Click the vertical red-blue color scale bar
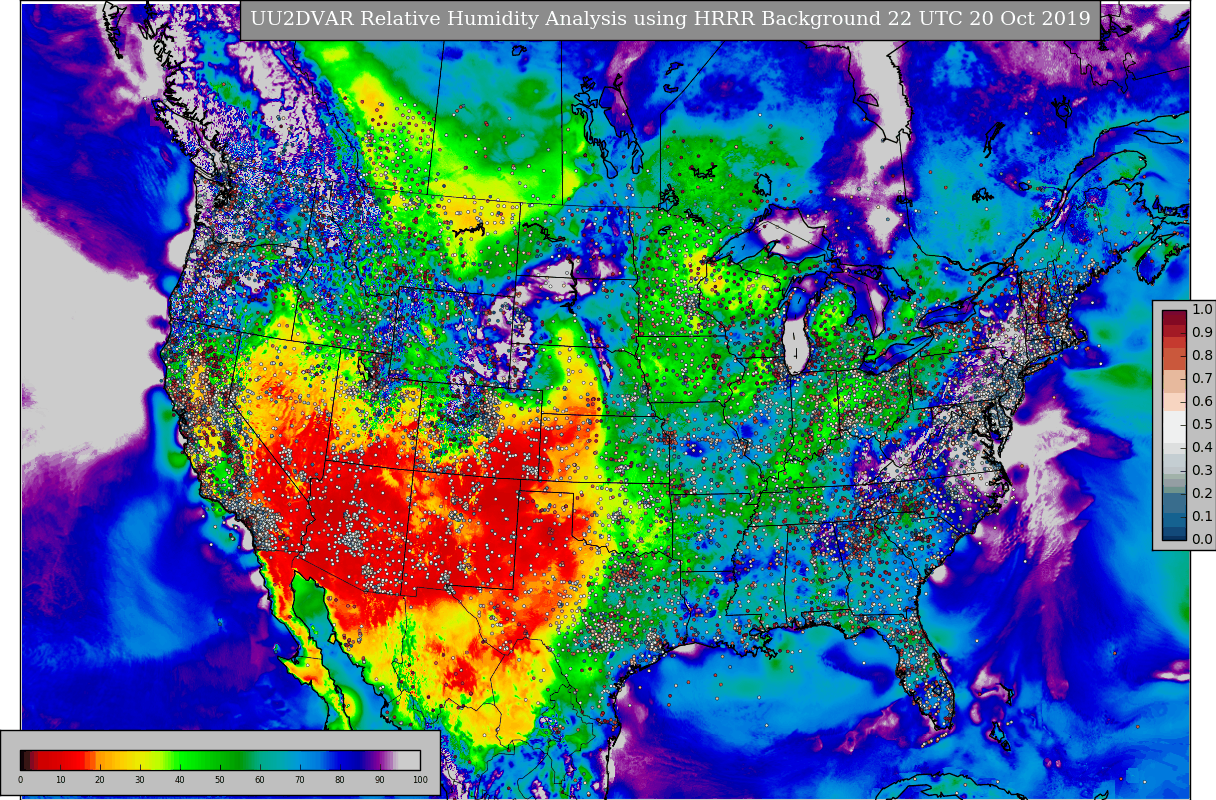 coord(1174,425)
